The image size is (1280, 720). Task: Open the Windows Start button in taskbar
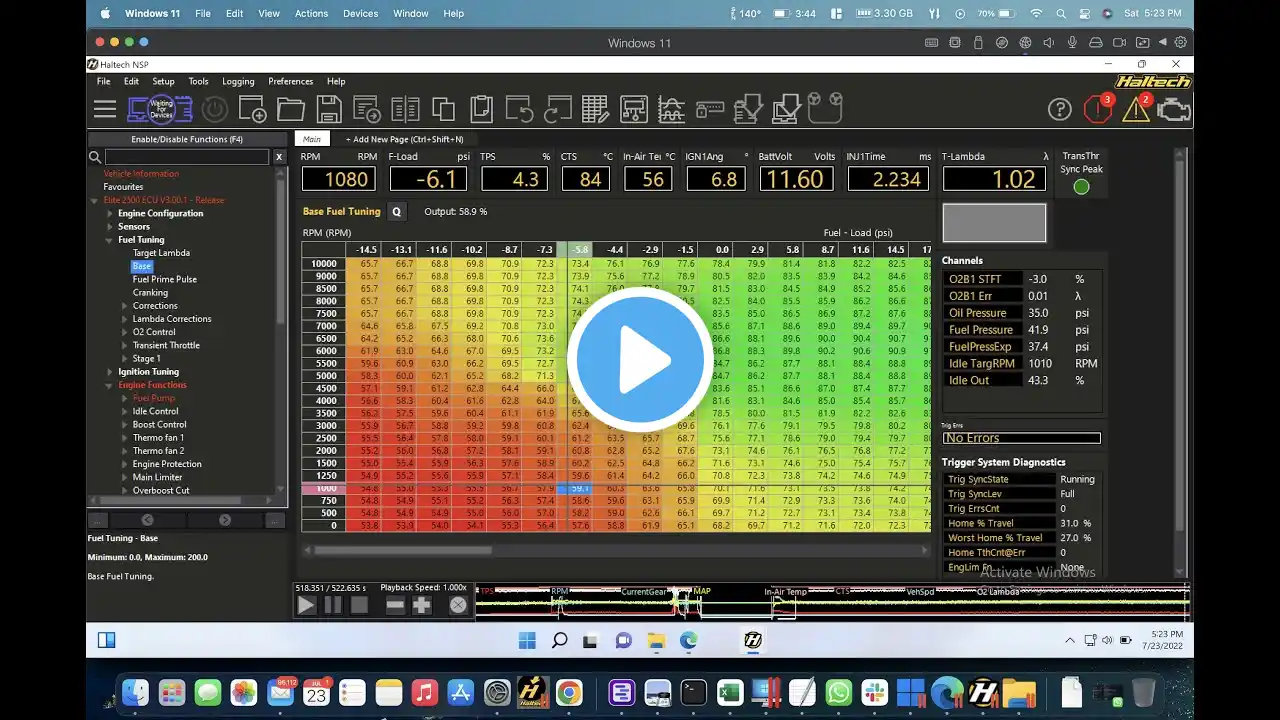point(526,640)
